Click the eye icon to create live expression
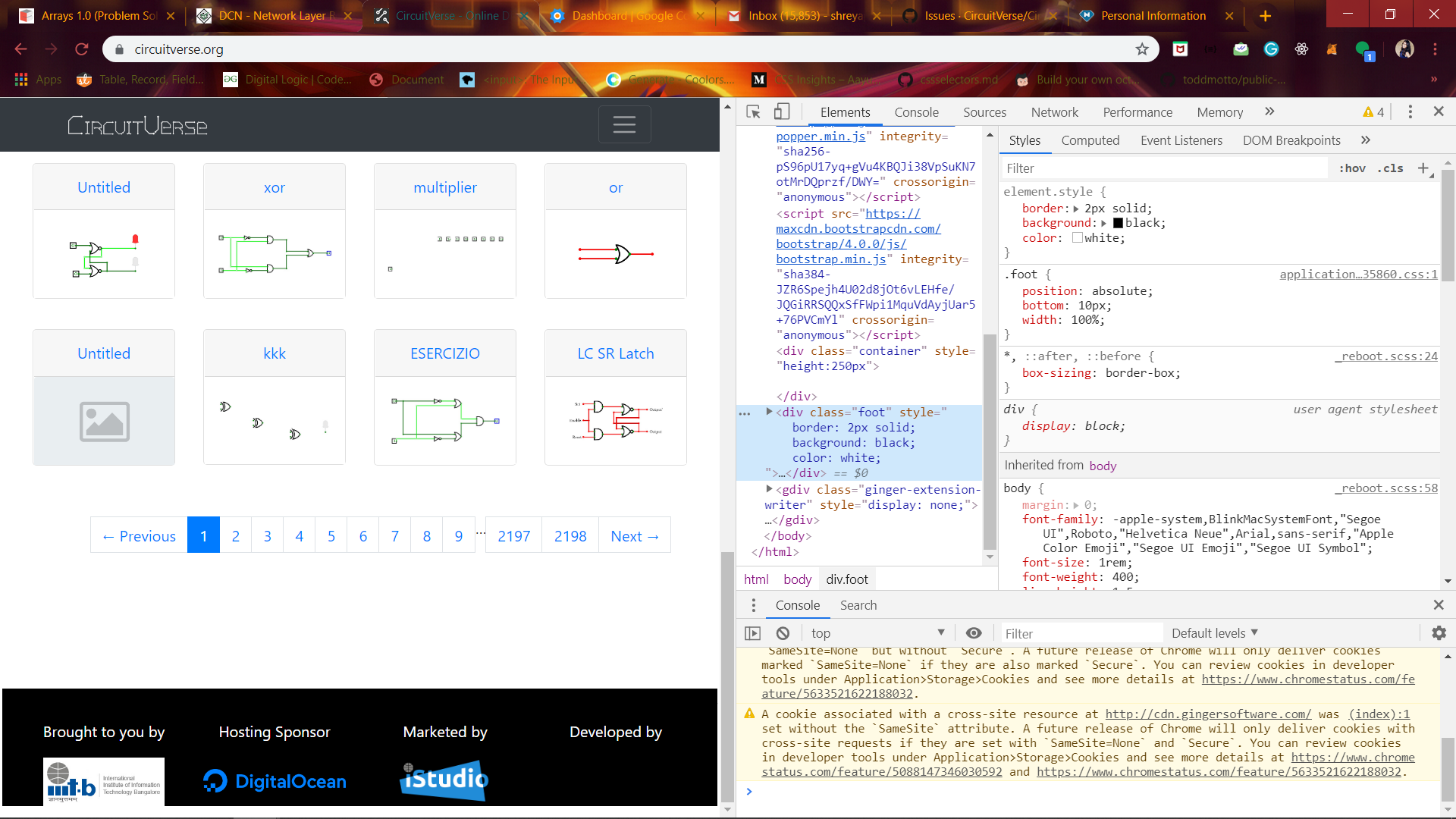The height and width of the screenshot is (819, 1456). point(974,632)
